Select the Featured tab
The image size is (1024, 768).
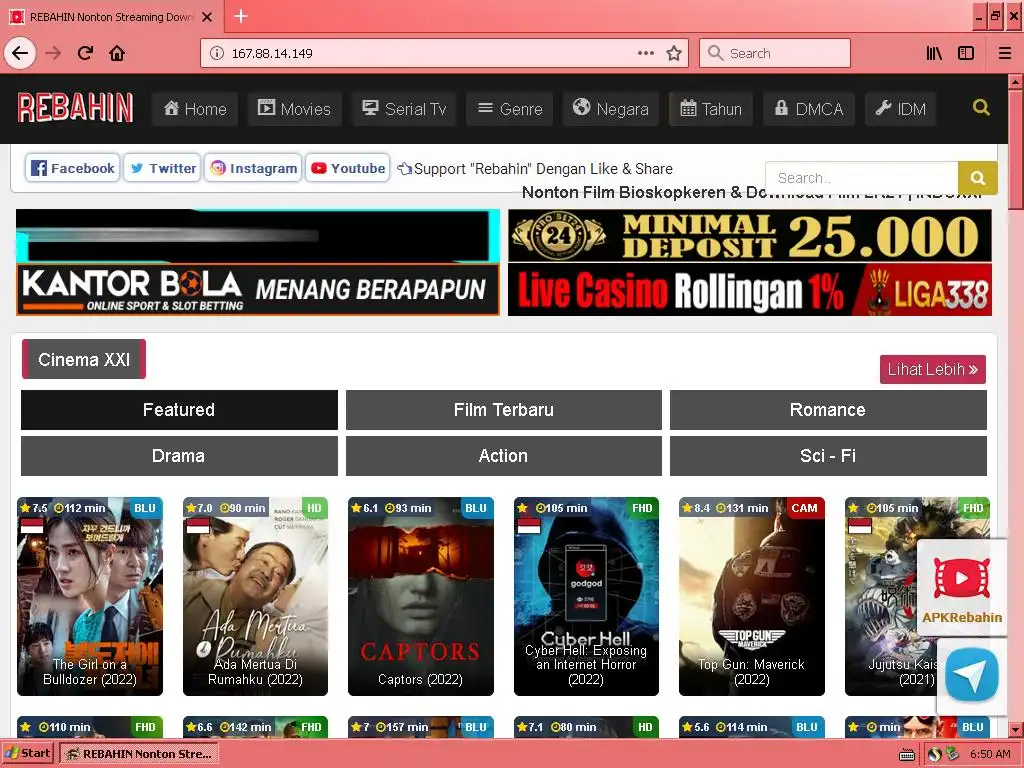179,409
